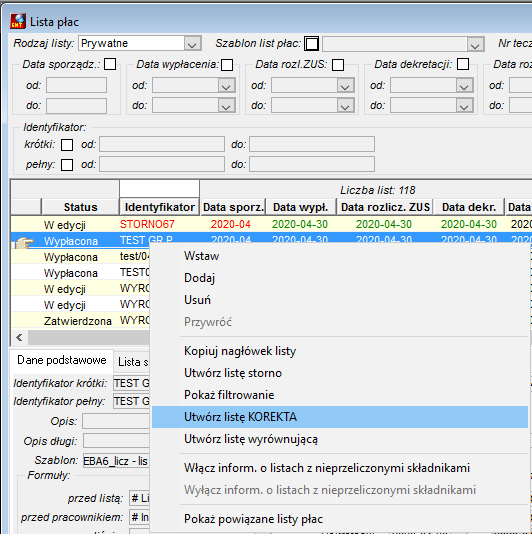The image size is (532, 534).
Task: Click Utwórz listę wyrównującą menu entry
Action: tap(340, 439)
